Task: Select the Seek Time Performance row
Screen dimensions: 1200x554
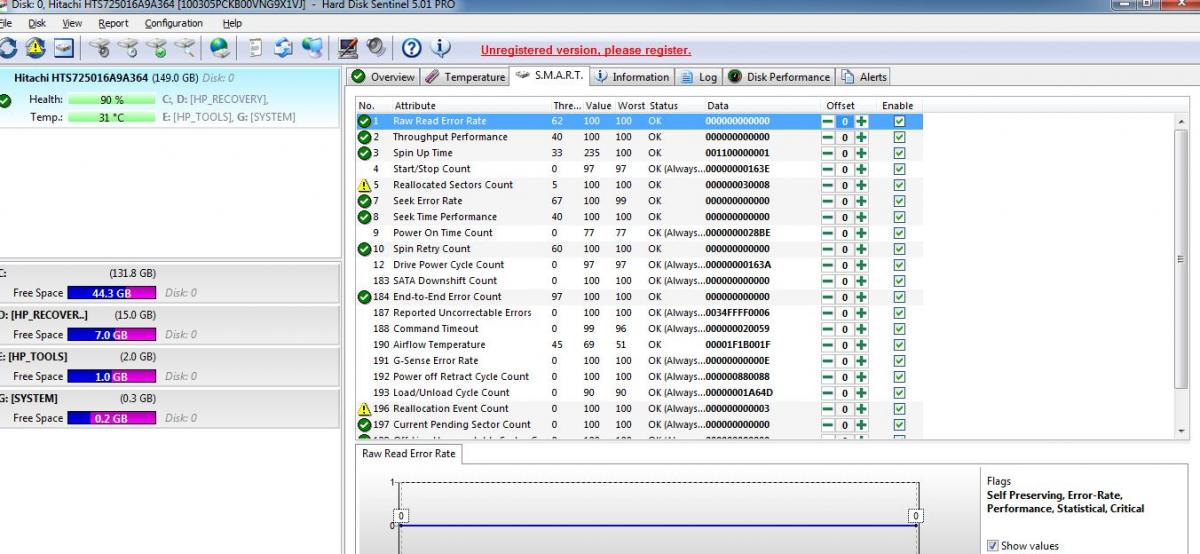Action: pyautogui.click(x=640, y=217)
